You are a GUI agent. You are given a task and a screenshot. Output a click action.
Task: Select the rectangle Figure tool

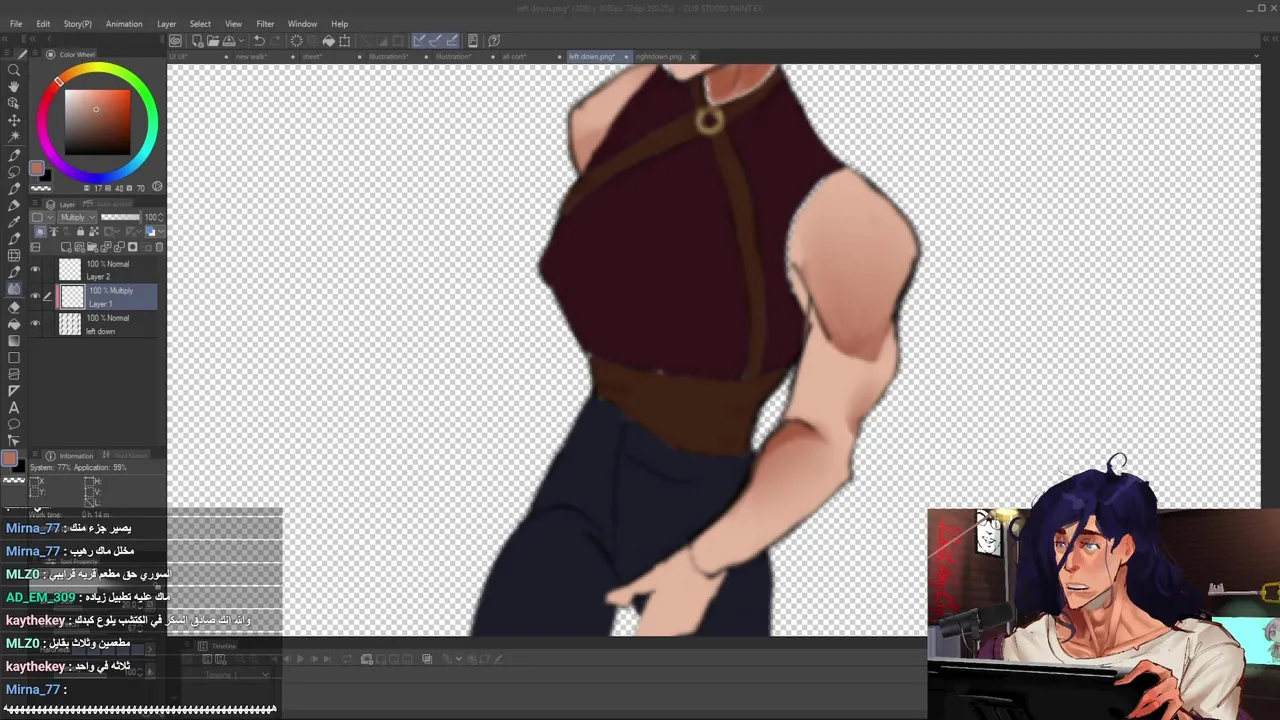coord(14,357)
